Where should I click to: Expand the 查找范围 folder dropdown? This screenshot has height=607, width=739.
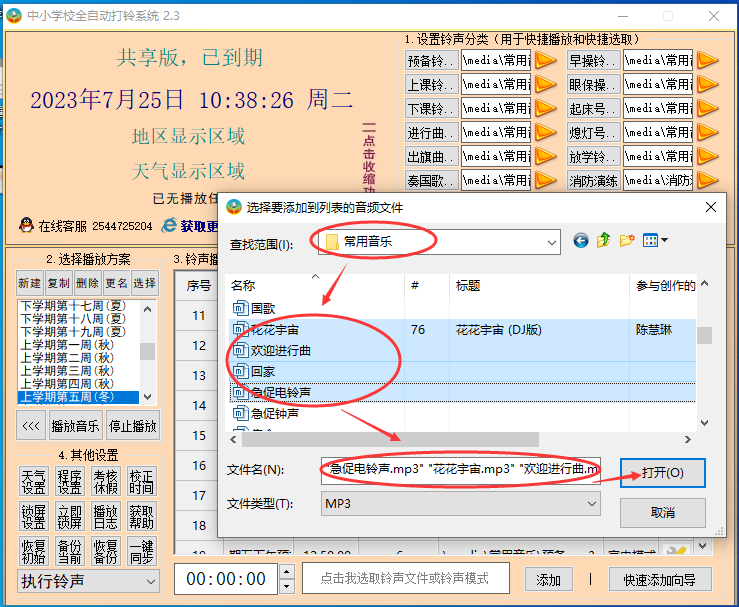[x=550, y=242]
